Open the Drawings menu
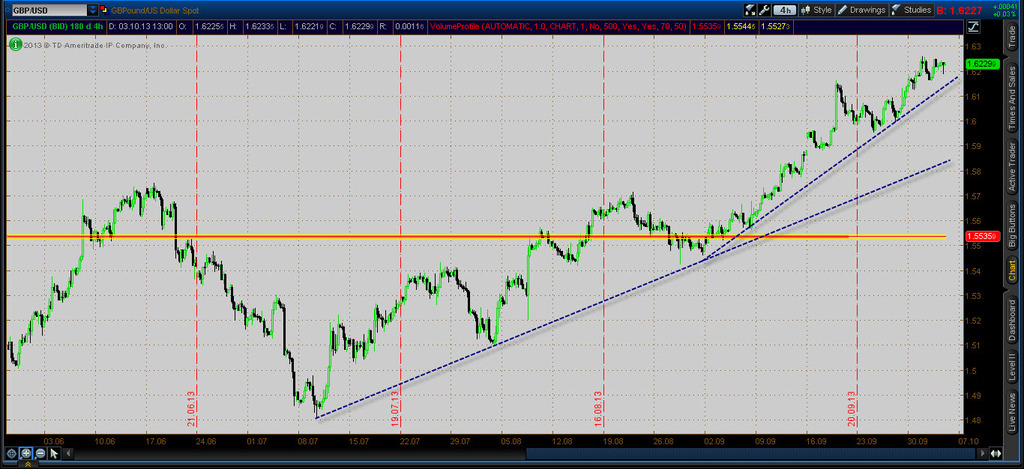 [862, 10]
